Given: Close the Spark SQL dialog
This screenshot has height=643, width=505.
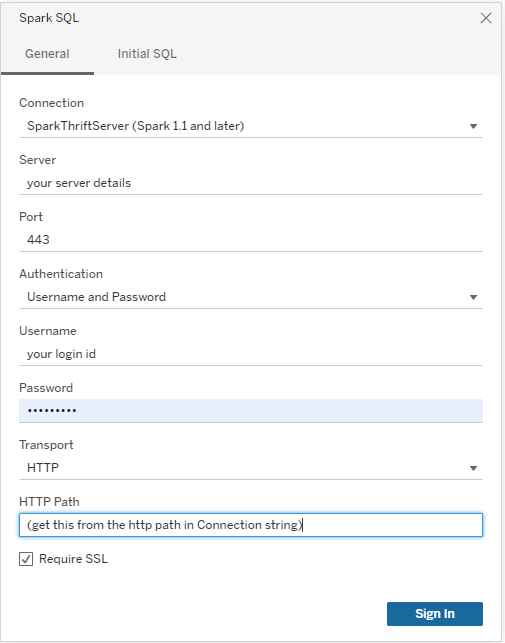Looking at the screenshot, I should (x=486, y=18).
